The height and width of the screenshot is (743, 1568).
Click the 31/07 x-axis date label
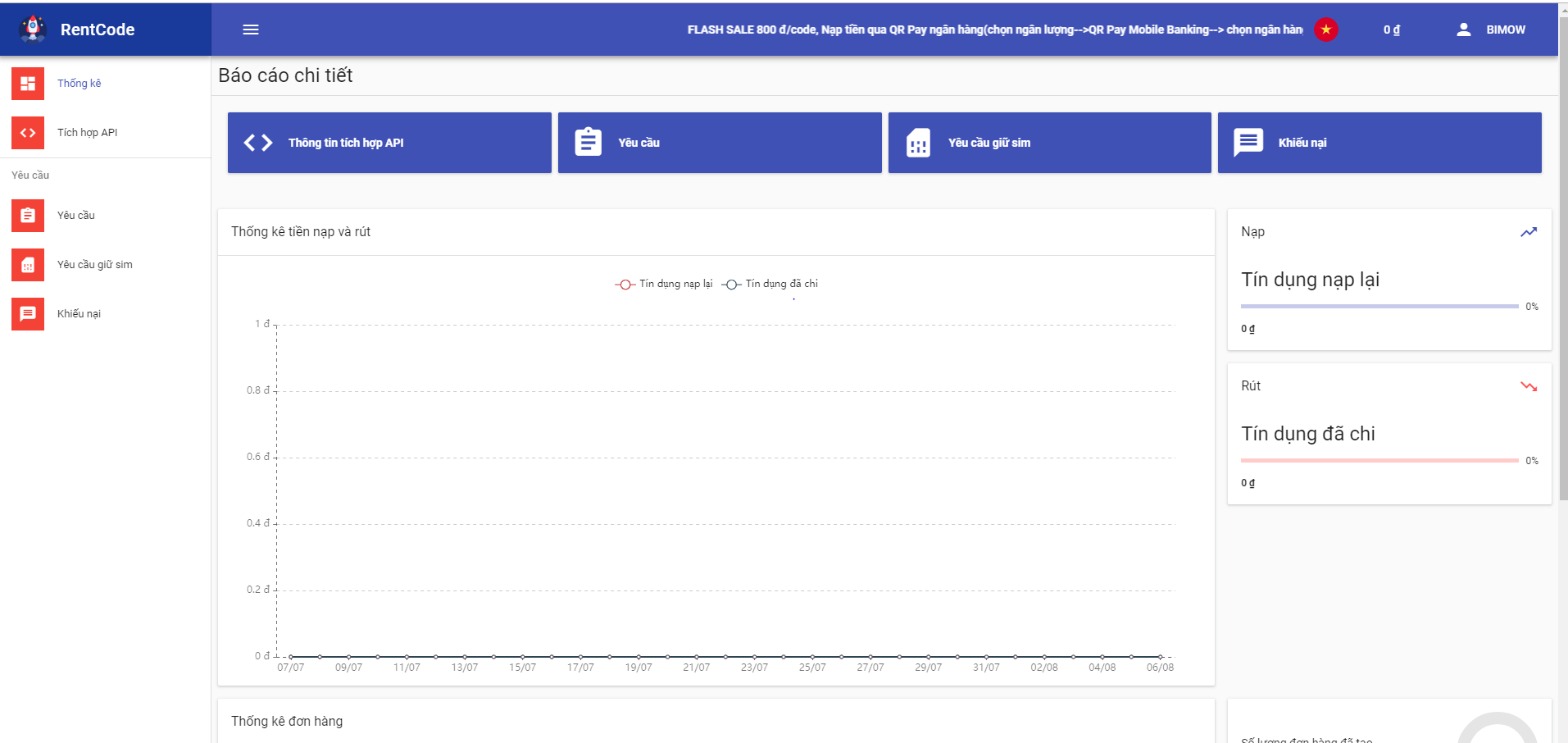986,668
